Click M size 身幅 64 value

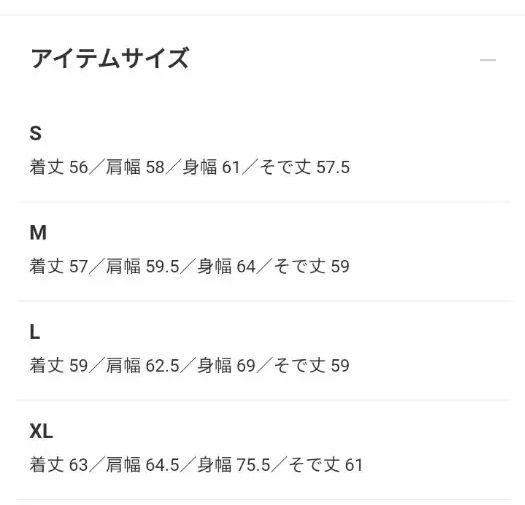(x=226, y=266)
